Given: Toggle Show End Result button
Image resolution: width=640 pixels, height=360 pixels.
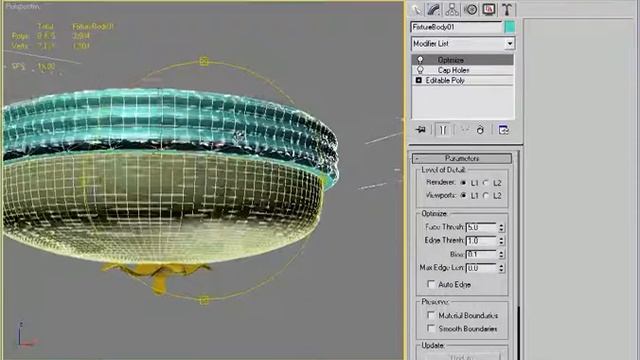Looking at the screenshot, I should [443, 130].
